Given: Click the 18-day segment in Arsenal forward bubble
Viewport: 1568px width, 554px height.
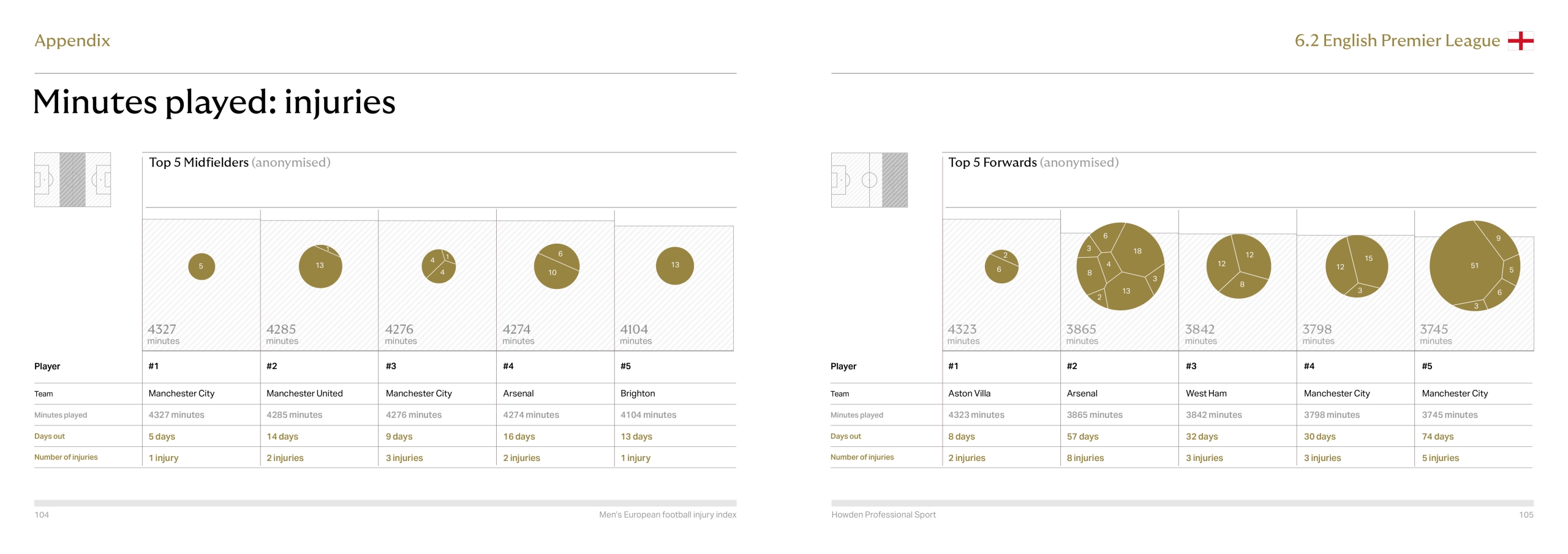Looking at the screenshot, I should coord(1136,251).
